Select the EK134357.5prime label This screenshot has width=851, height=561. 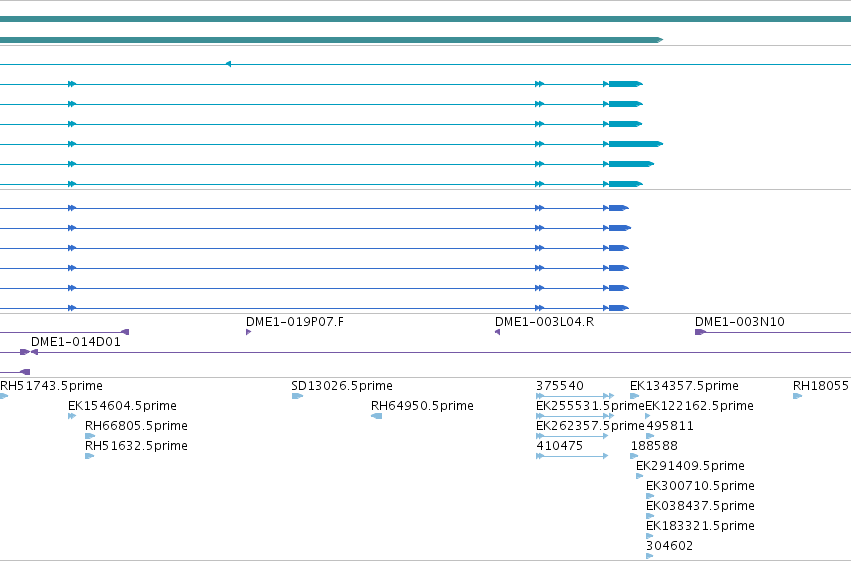point(684,386)
